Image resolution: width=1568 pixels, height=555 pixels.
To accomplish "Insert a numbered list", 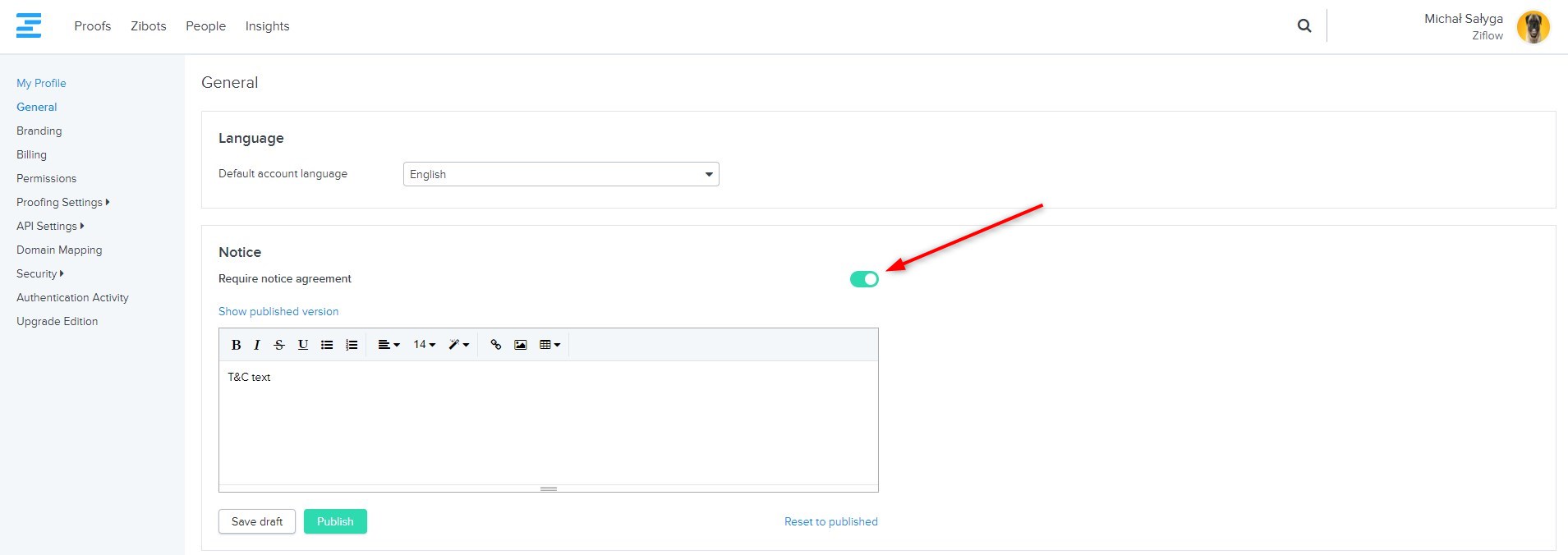I will pos(352,345).
